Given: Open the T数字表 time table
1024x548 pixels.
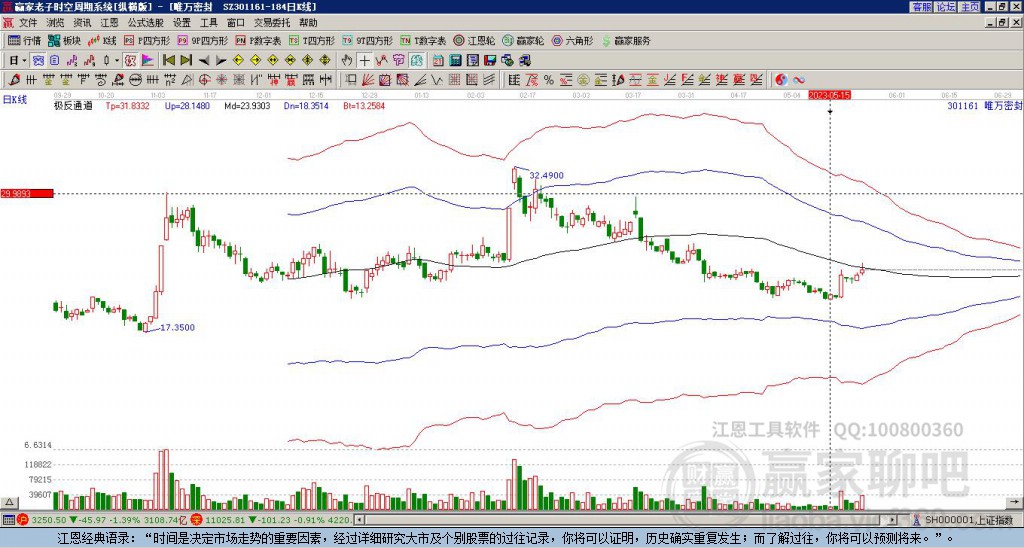Looking at the screenshot, I should pyautogui.click(x=423, y=40).
